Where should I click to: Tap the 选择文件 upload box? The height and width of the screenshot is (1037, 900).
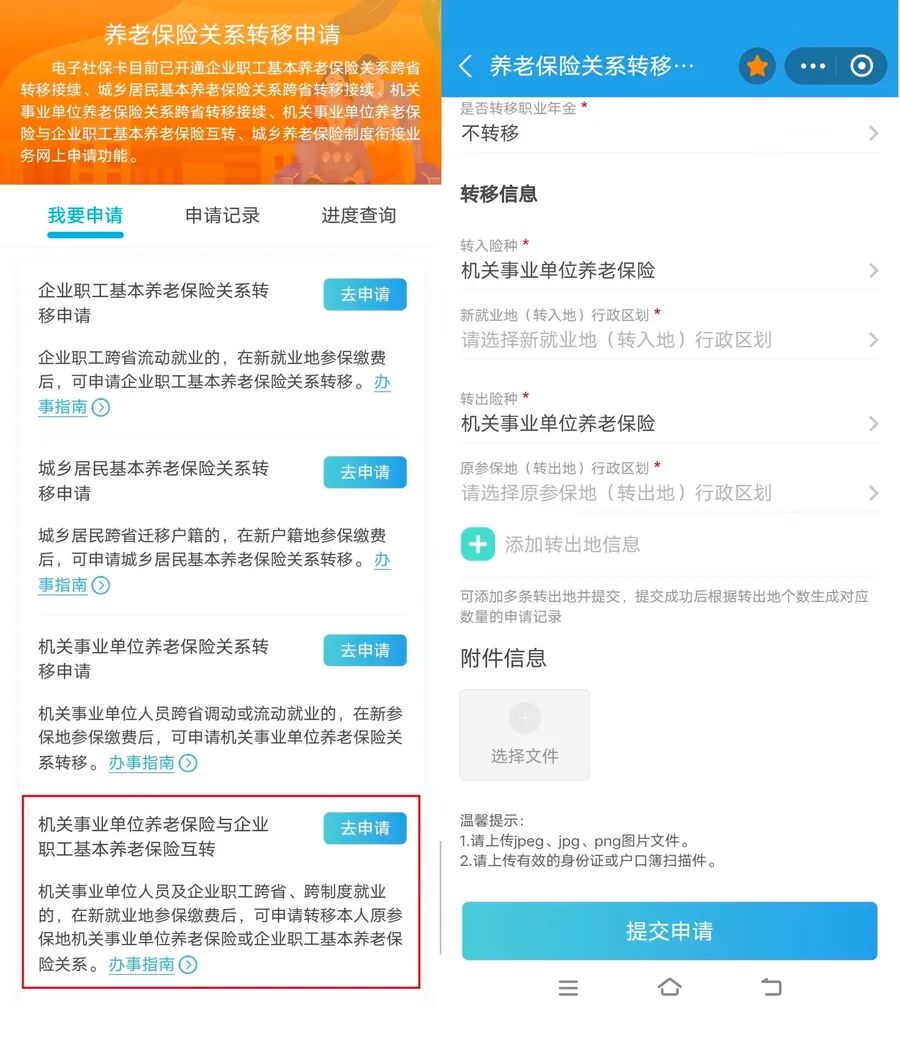tap(524, 735)
